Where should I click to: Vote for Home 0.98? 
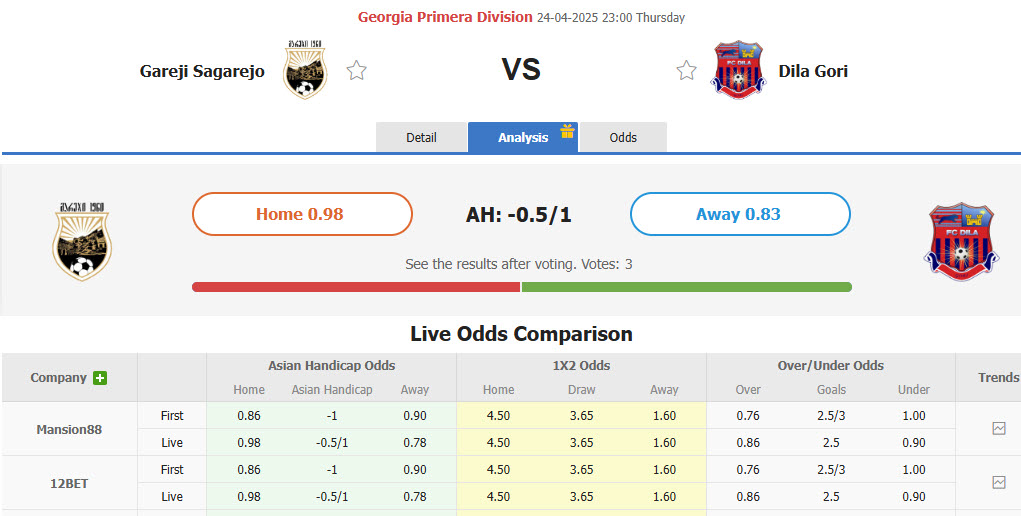coord(302,214)
